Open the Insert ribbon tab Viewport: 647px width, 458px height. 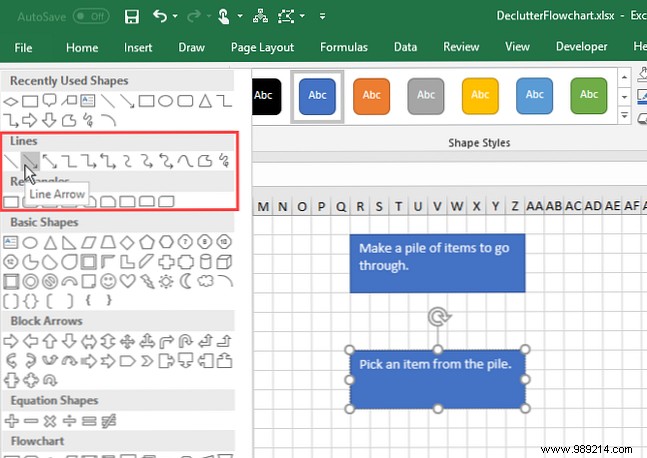tap(138, 48)
